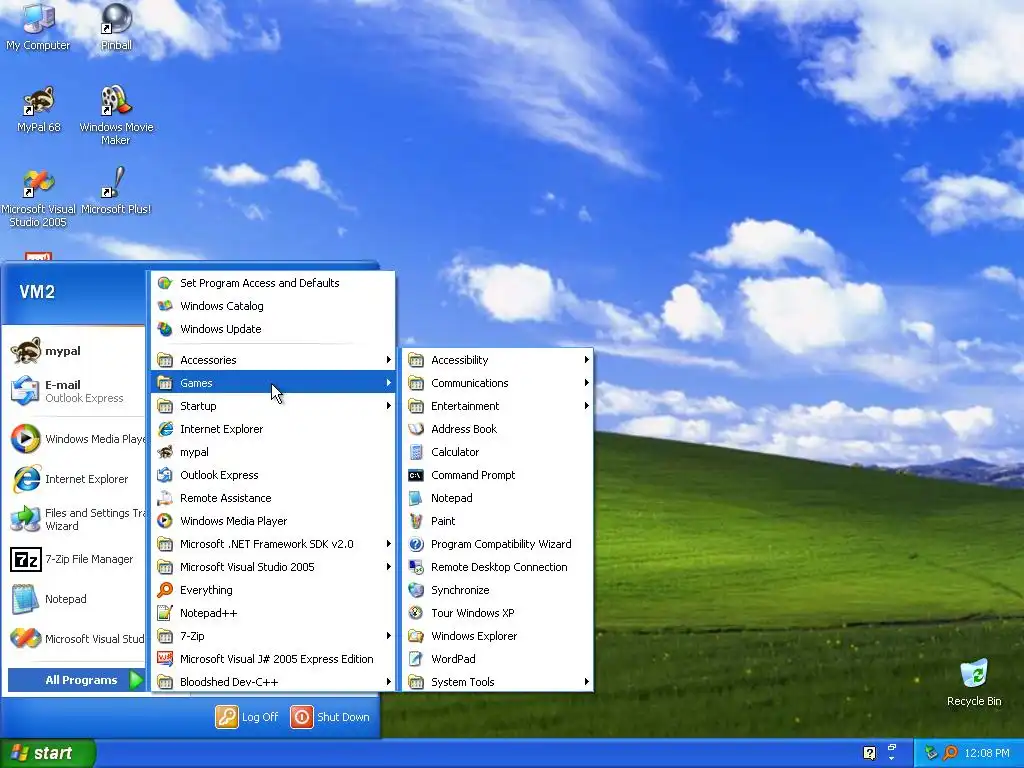Click the 12:08 PM taskbar clock

tap(987, 753)
